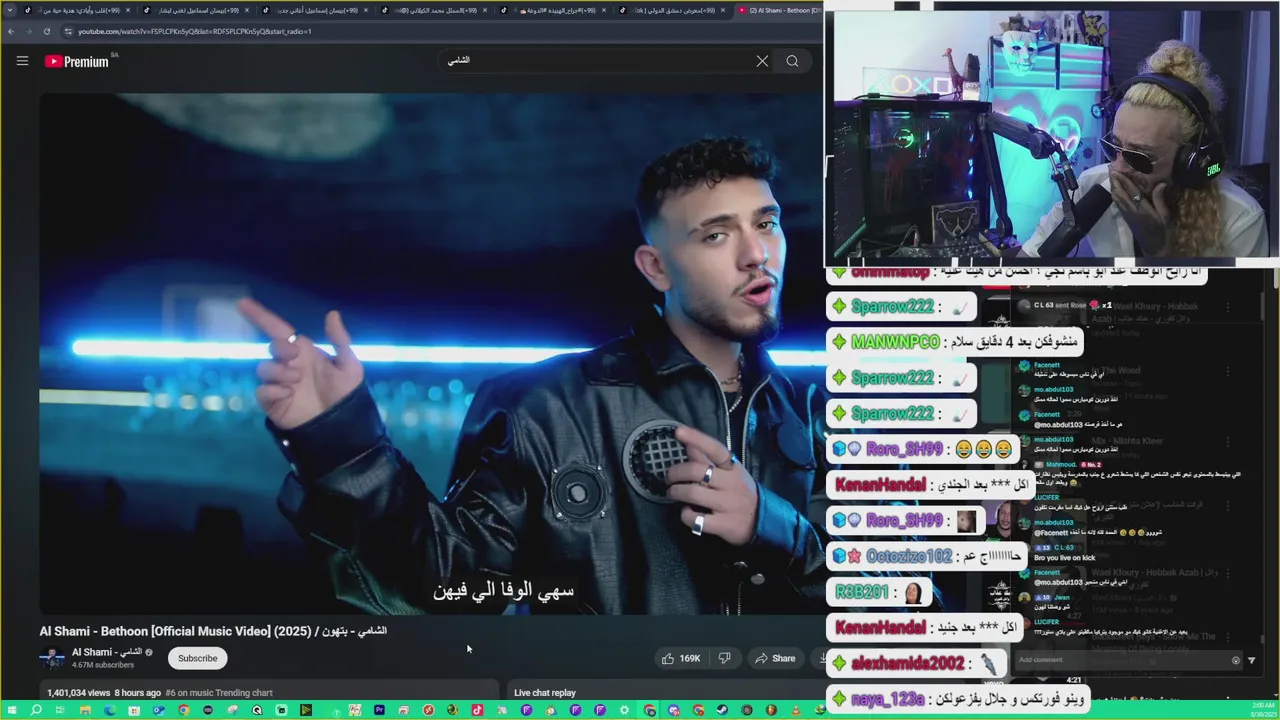This screenshot has height=720, width=1280.
Task: Close the معرض دمشق الدولي tab
Action: pos(723,10)
